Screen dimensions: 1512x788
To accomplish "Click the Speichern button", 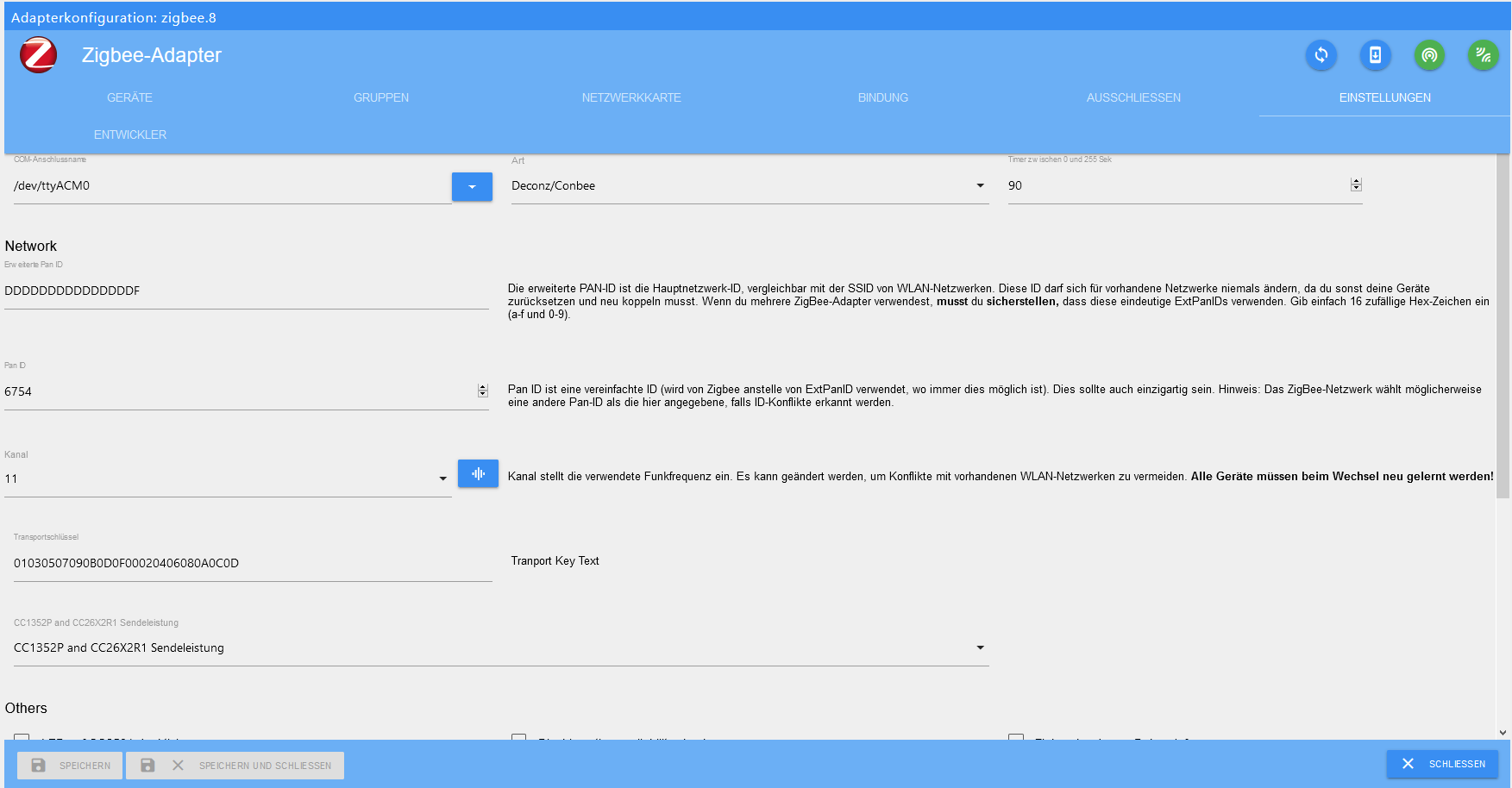I will 70,766.
